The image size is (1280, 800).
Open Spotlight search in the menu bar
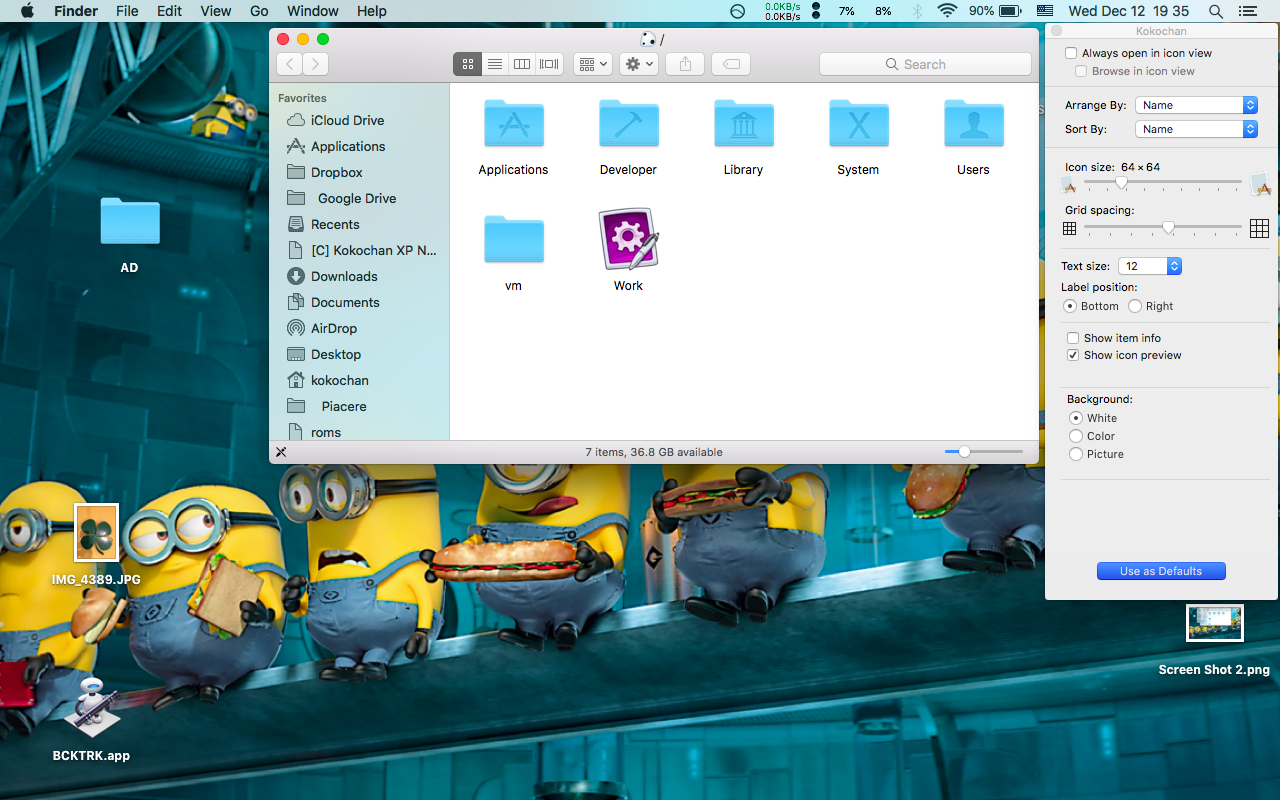coord(1216,11)
